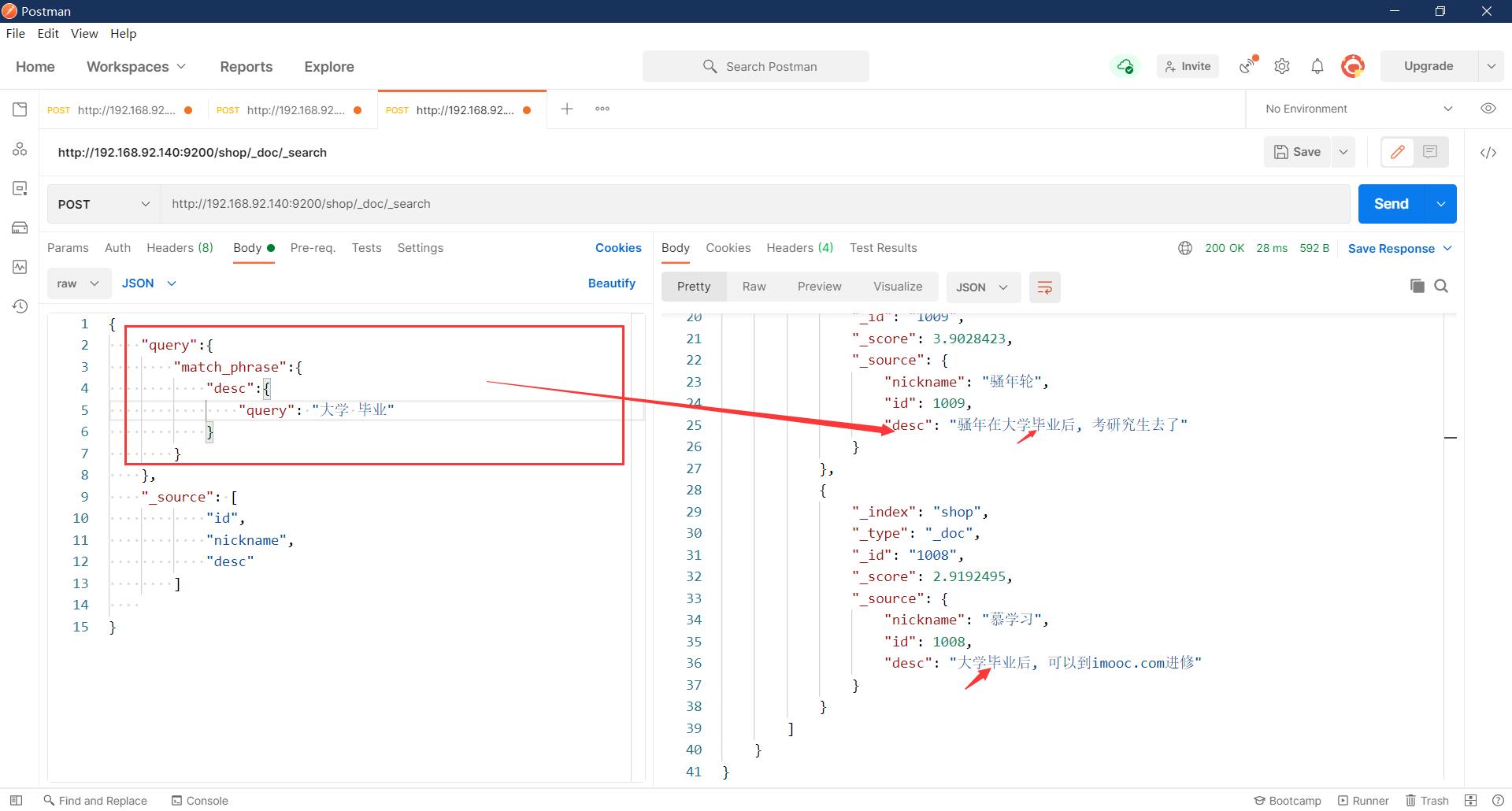
Task: Add a new request tab
Action: 566,109
